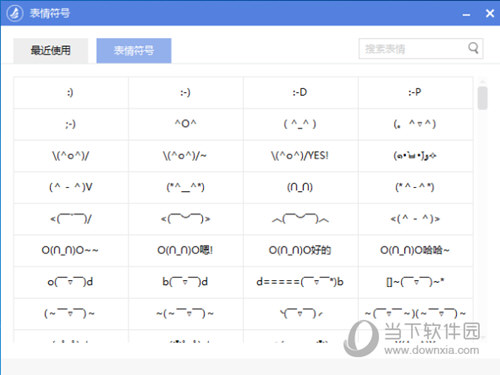Pick the ^O^ emoticon
Screen dimensions: 500x375
186,124
